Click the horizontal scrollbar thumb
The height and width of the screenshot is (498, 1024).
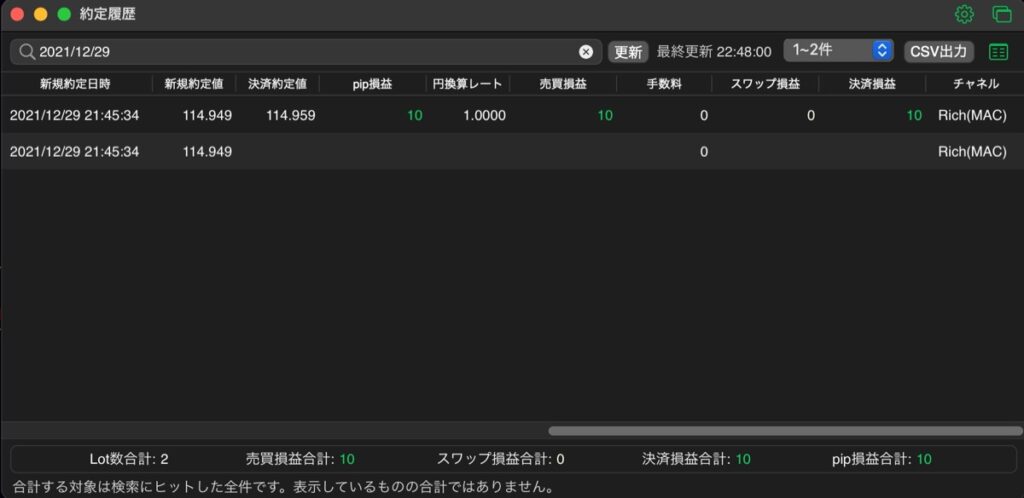[785, 431]
